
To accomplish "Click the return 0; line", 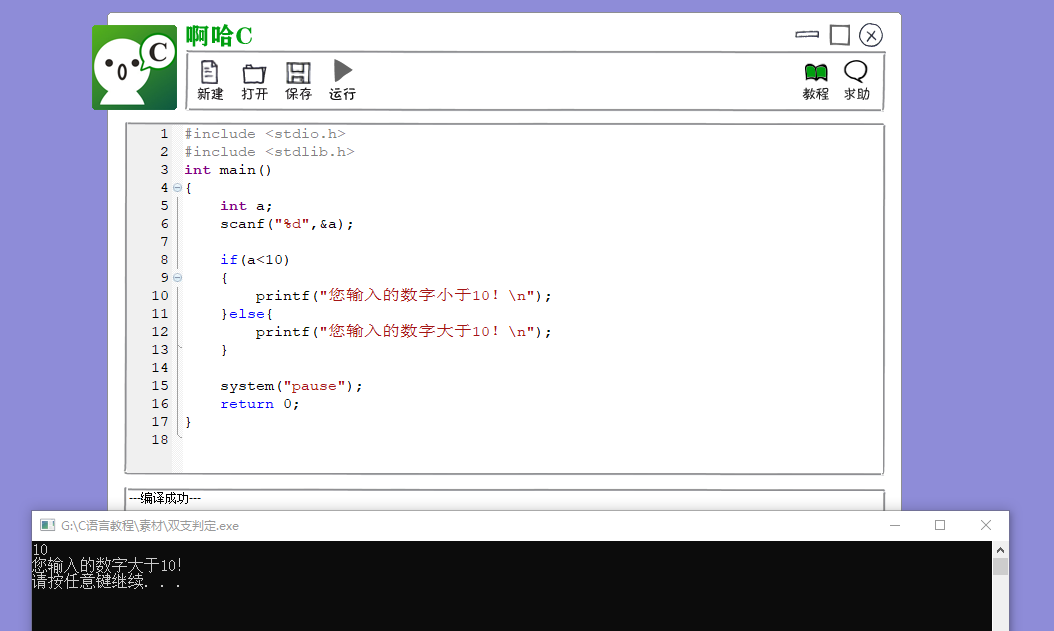I will pyautogui.click(x=259, y=404).
